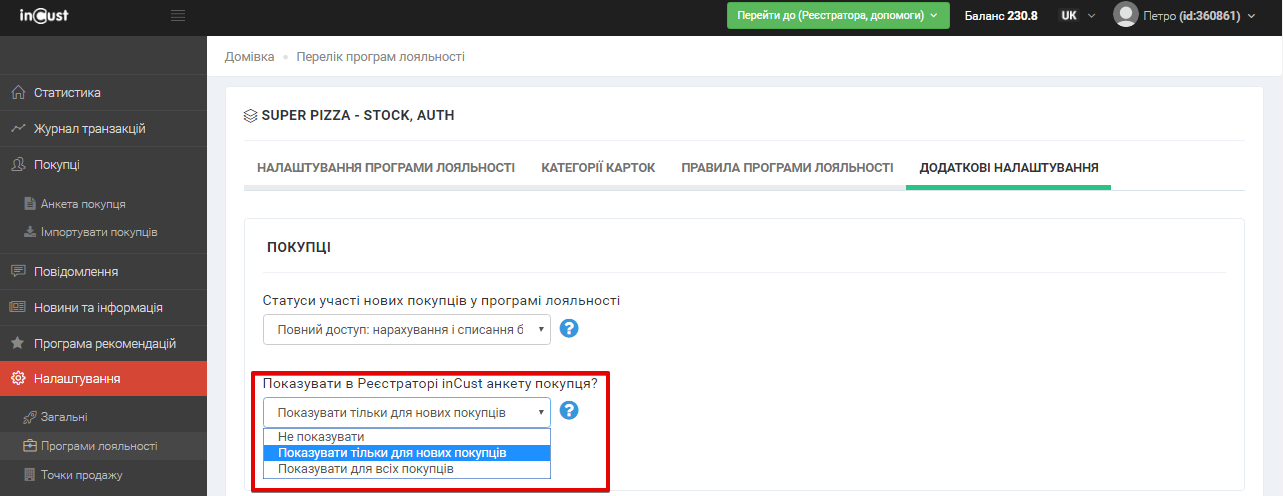Click the SUPER PIZZA - STOCK, AUTH title

(358, 116)
